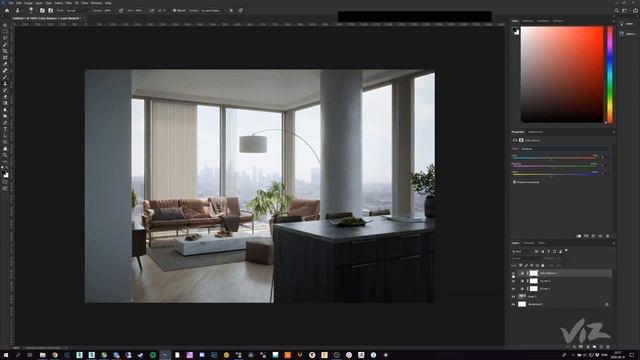Select the Rectangular Marquee tool
This screenshot has height=360, width=640.
coord(5,31)
